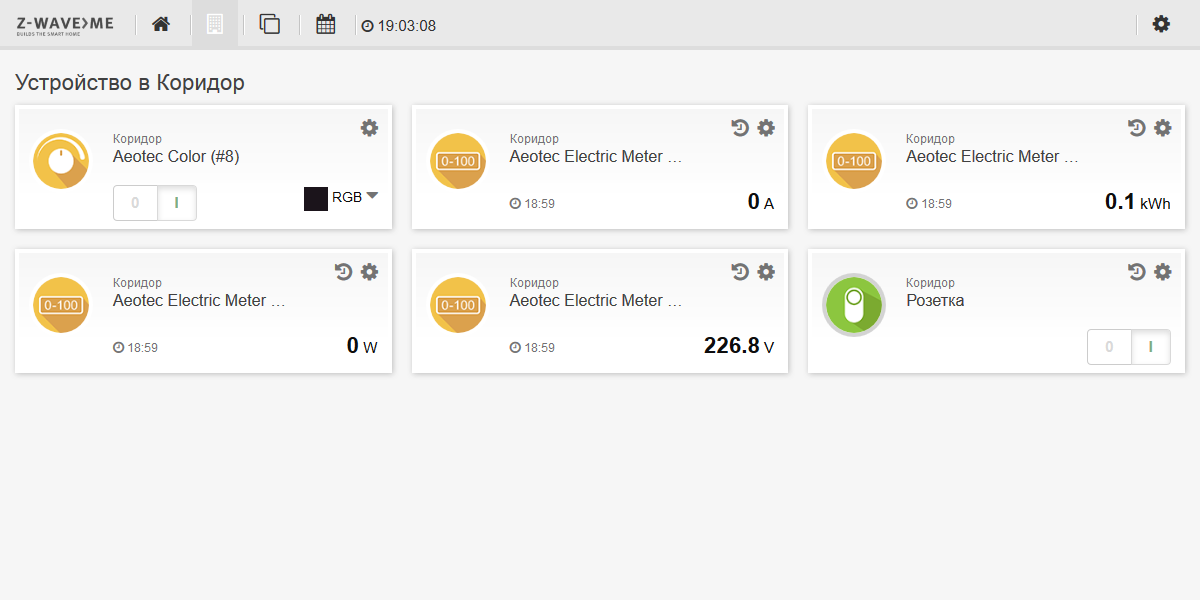Show history for the watt meter card
The height and width of the screenshot is (600, 1200).
tap(344, 272)
